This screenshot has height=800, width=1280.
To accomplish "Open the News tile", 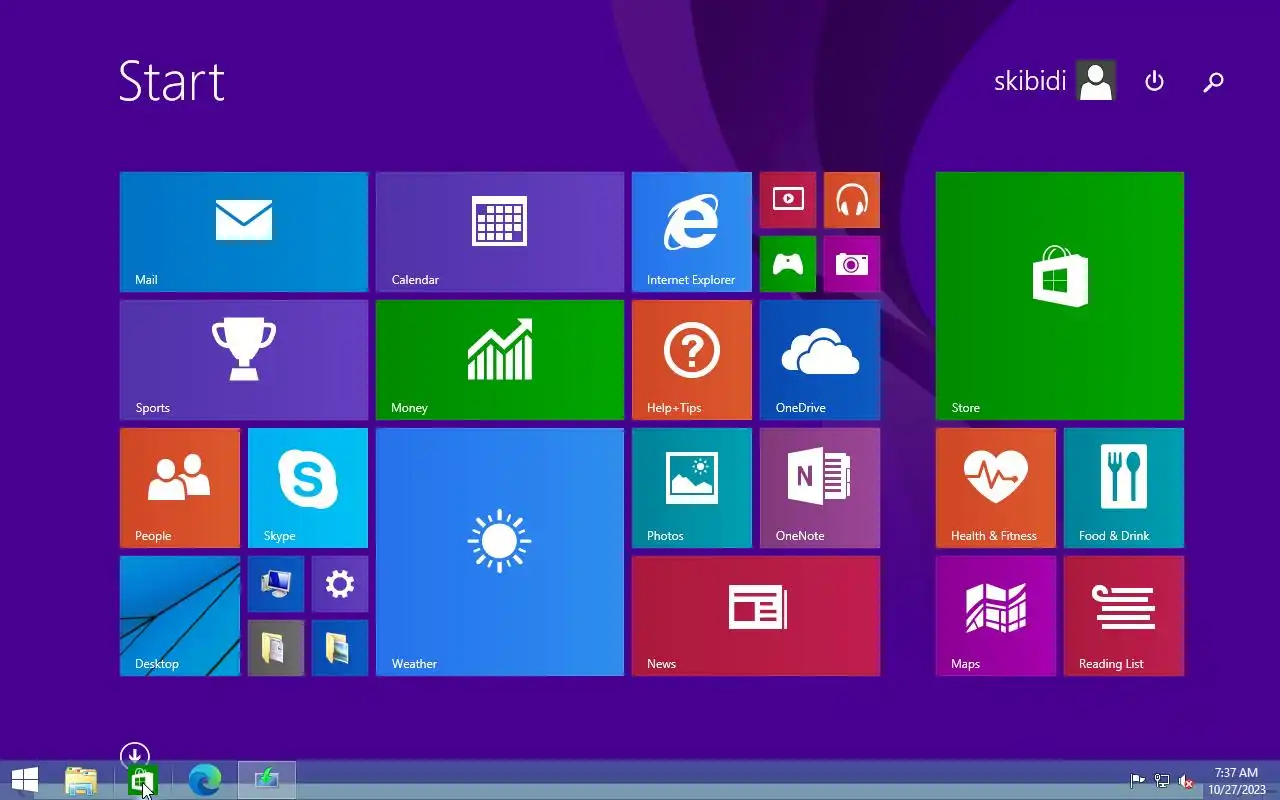I will click(x=756, y=616).
